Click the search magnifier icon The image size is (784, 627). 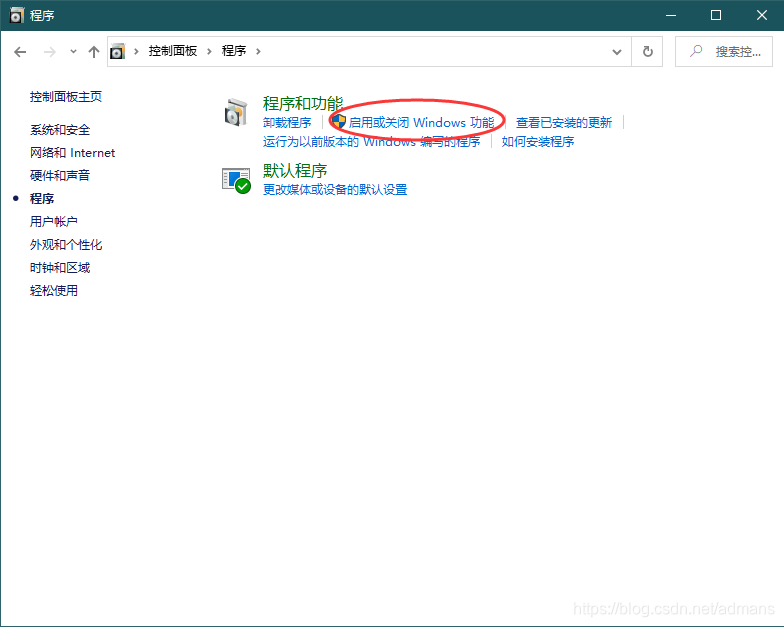click(696, 51)
